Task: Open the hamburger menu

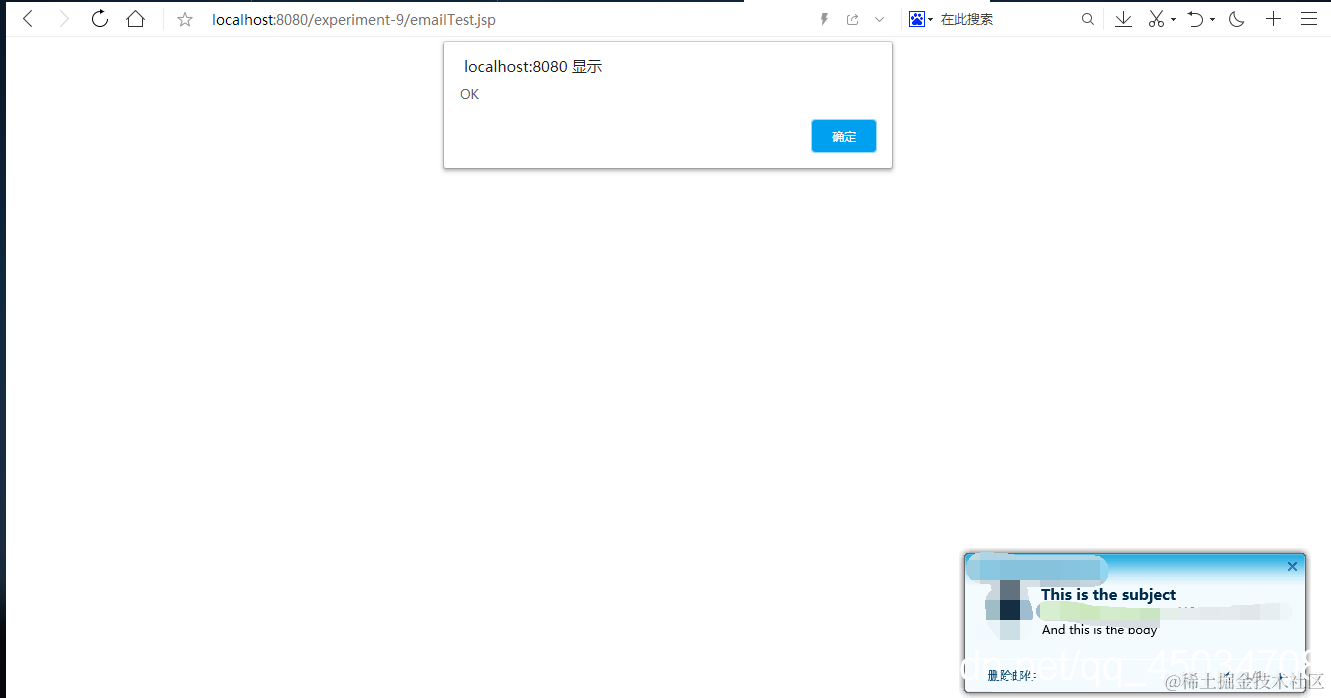Action: click(x=1309, y=18)
